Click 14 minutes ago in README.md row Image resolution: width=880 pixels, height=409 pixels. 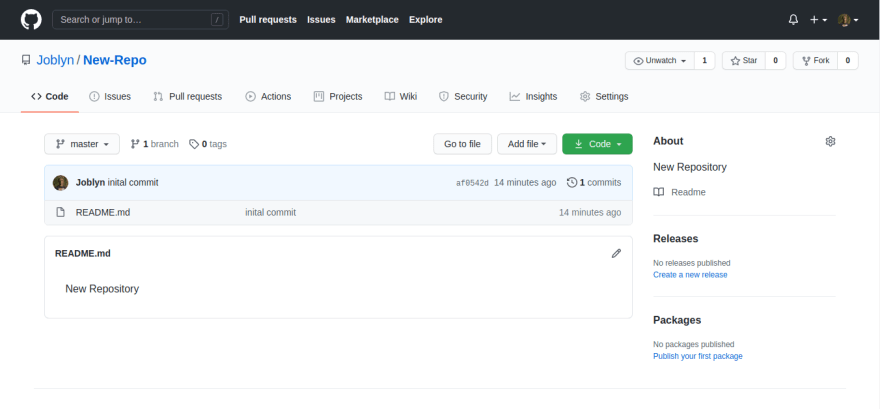click(x=590, y=213)
